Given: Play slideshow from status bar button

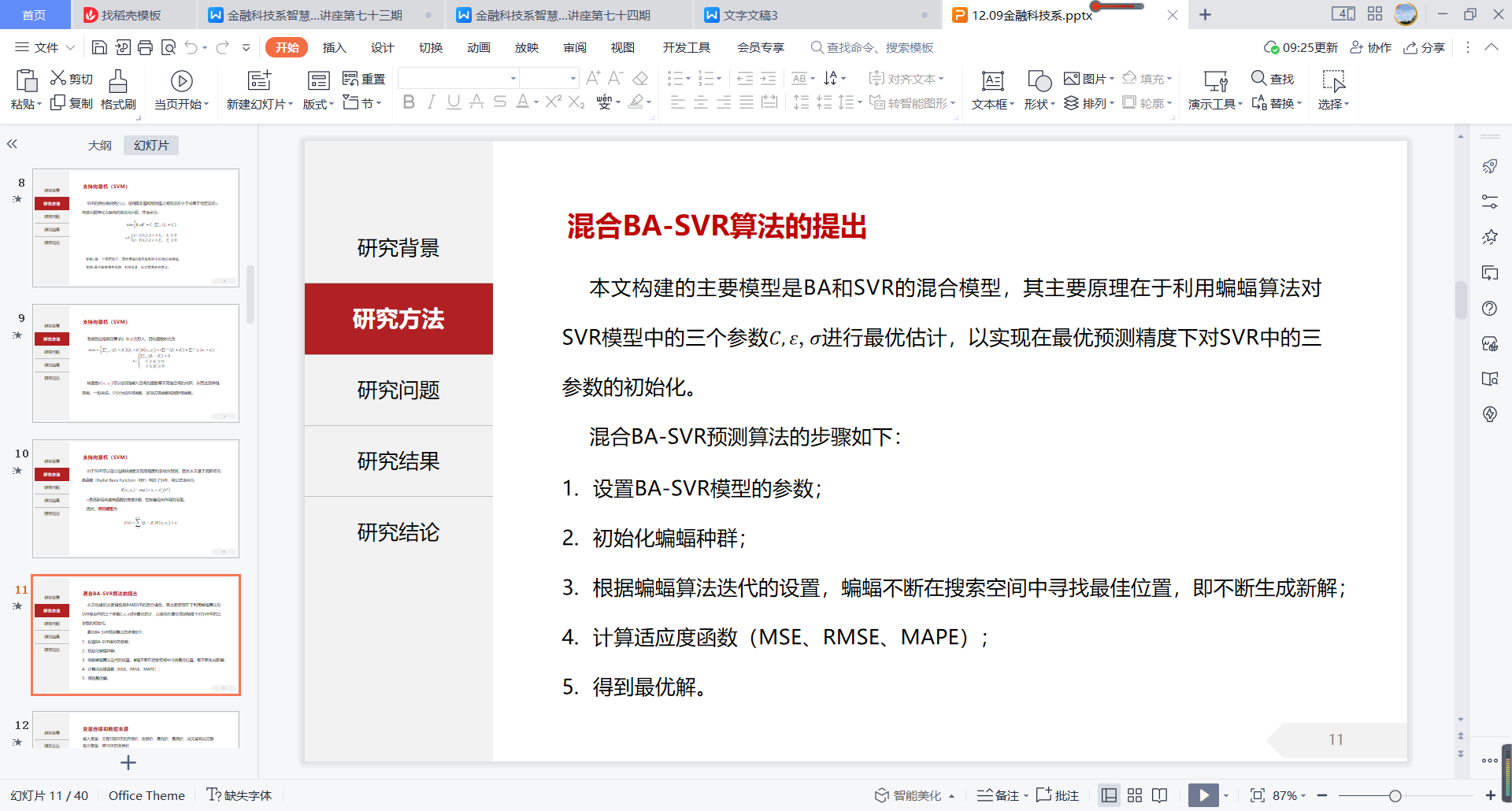Looking at the screenshot, I should coord(1203,795).
